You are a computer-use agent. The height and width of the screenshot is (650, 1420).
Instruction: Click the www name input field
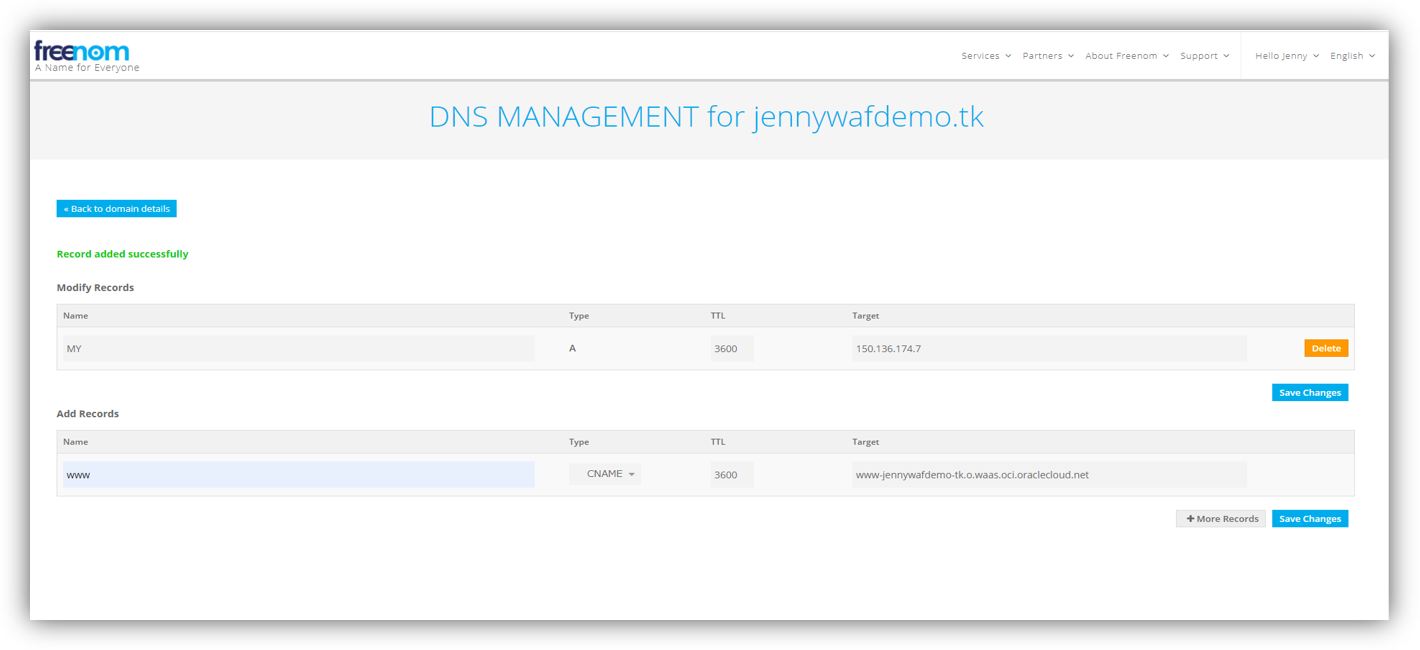tap(298, 475)
